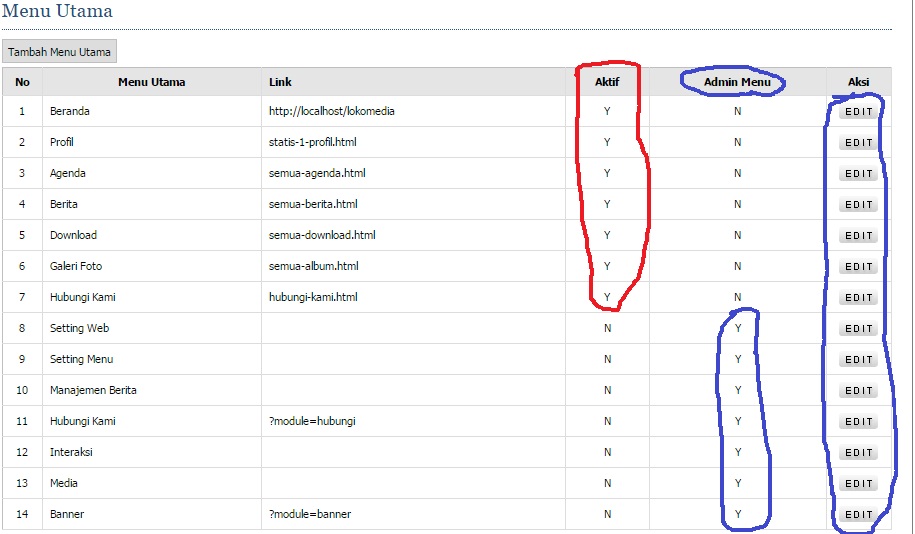The width and height of the screenshot is (915, 534).
Task: Click Admin Menu value Y for Media
Action: point(738,483)
